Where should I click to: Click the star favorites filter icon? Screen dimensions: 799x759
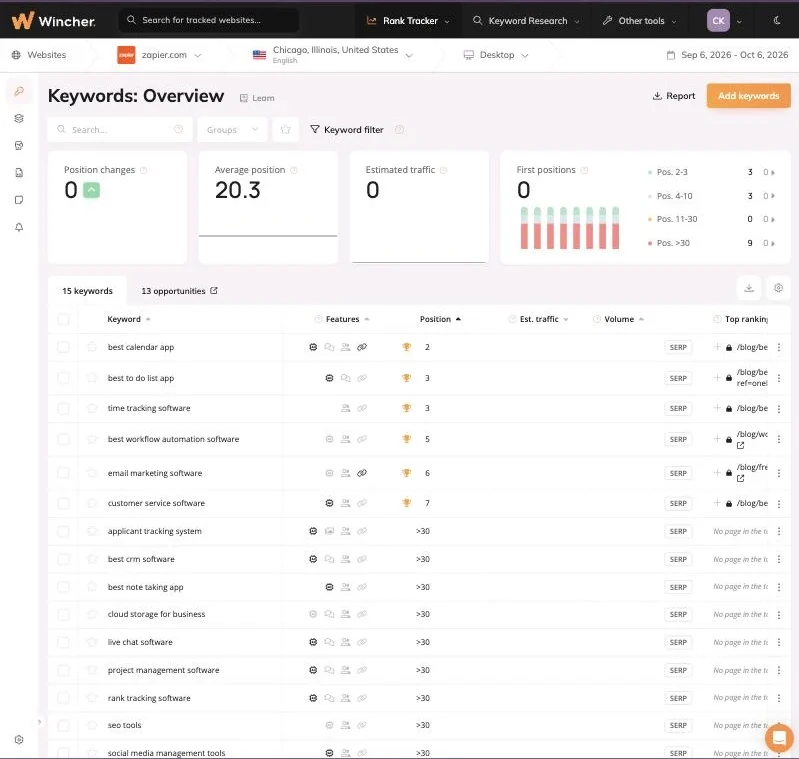[x=285, y=129]
